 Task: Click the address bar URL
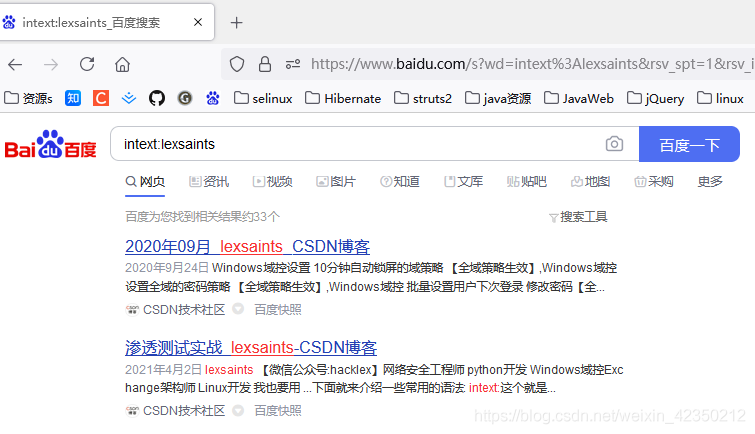(x=532, y=64)
